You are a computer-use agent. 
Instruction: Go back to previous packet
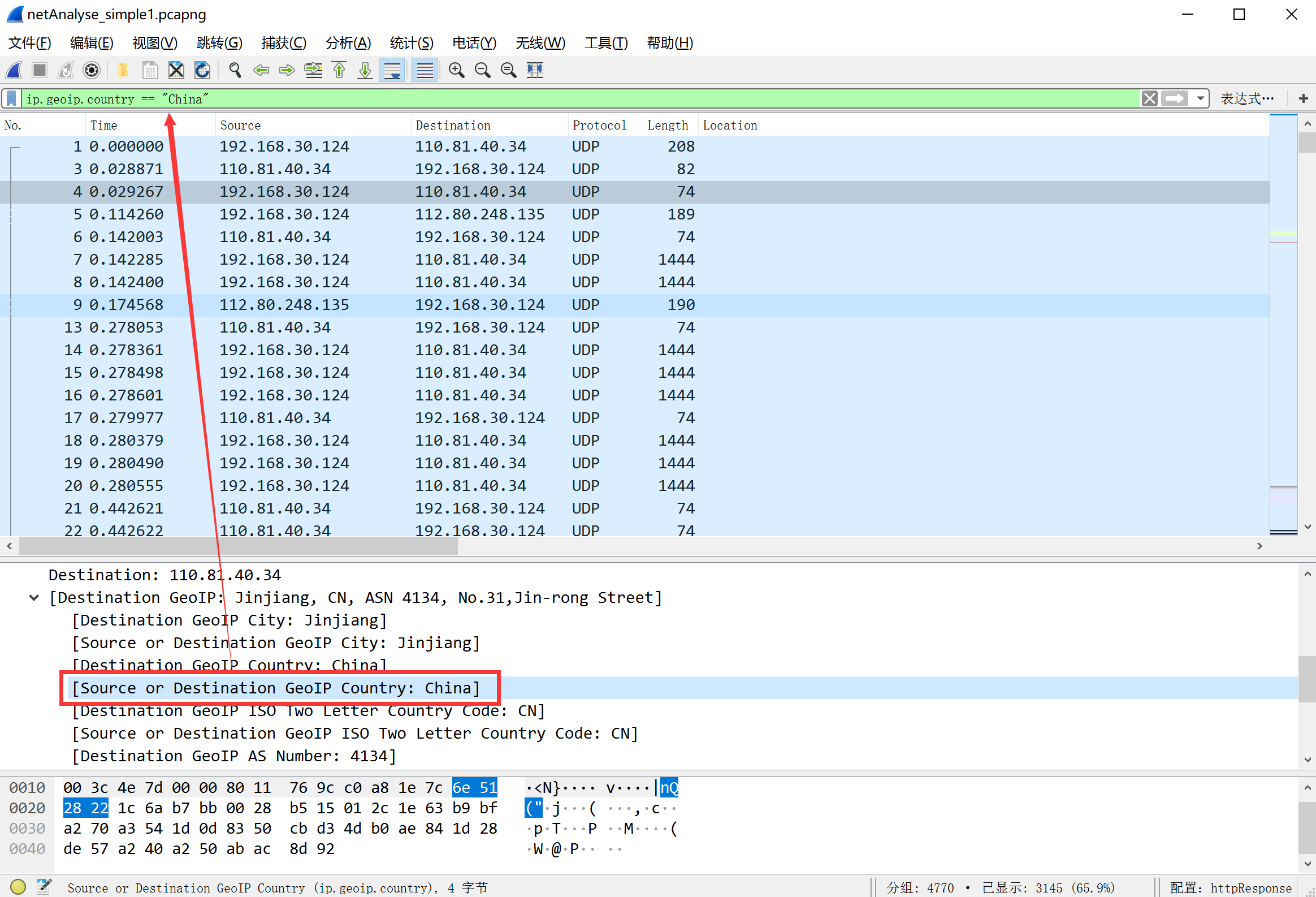coord(261,70)
